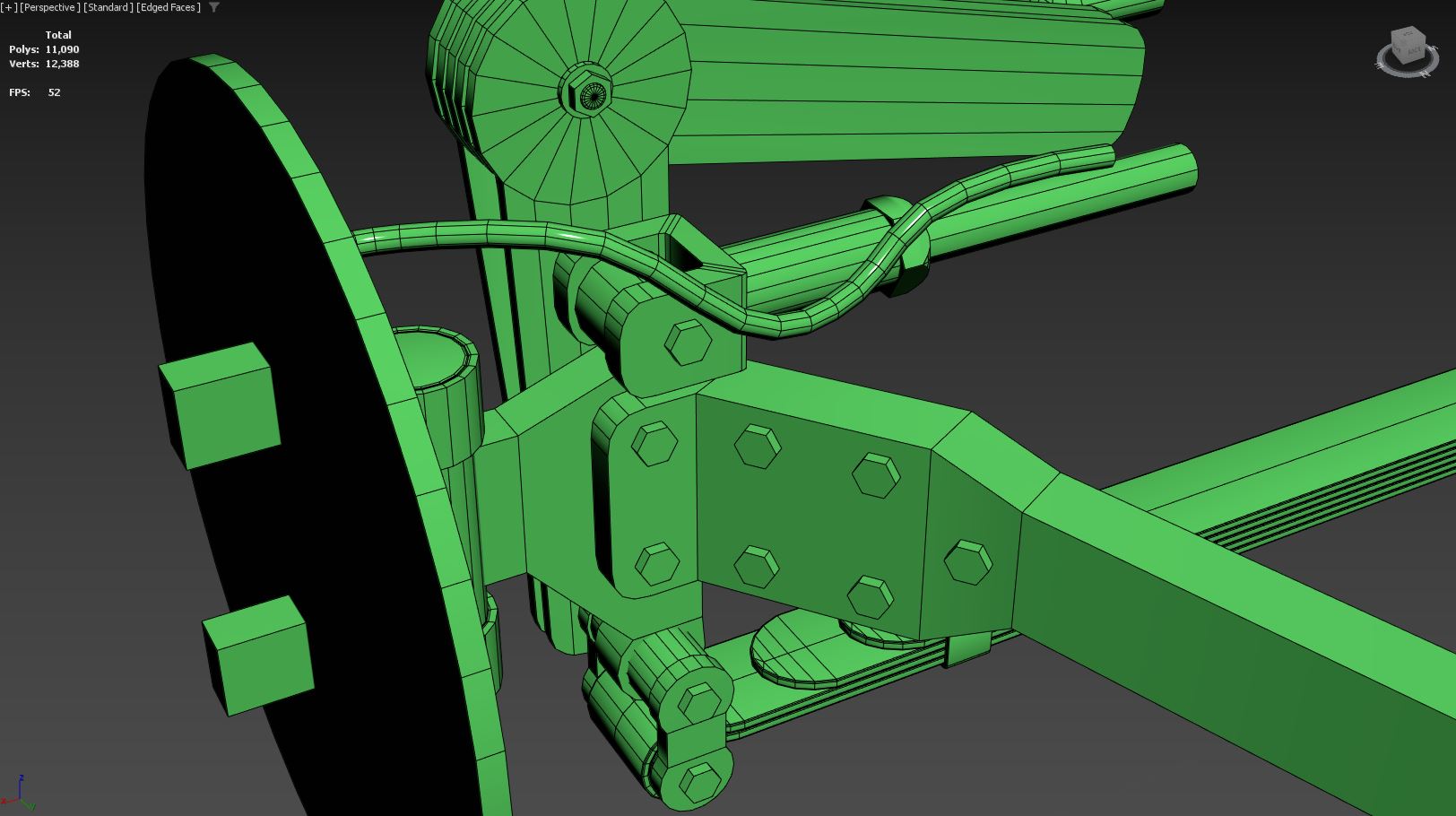
Task: Click the XYZ world axis tripod
Action: coord(19,794)
